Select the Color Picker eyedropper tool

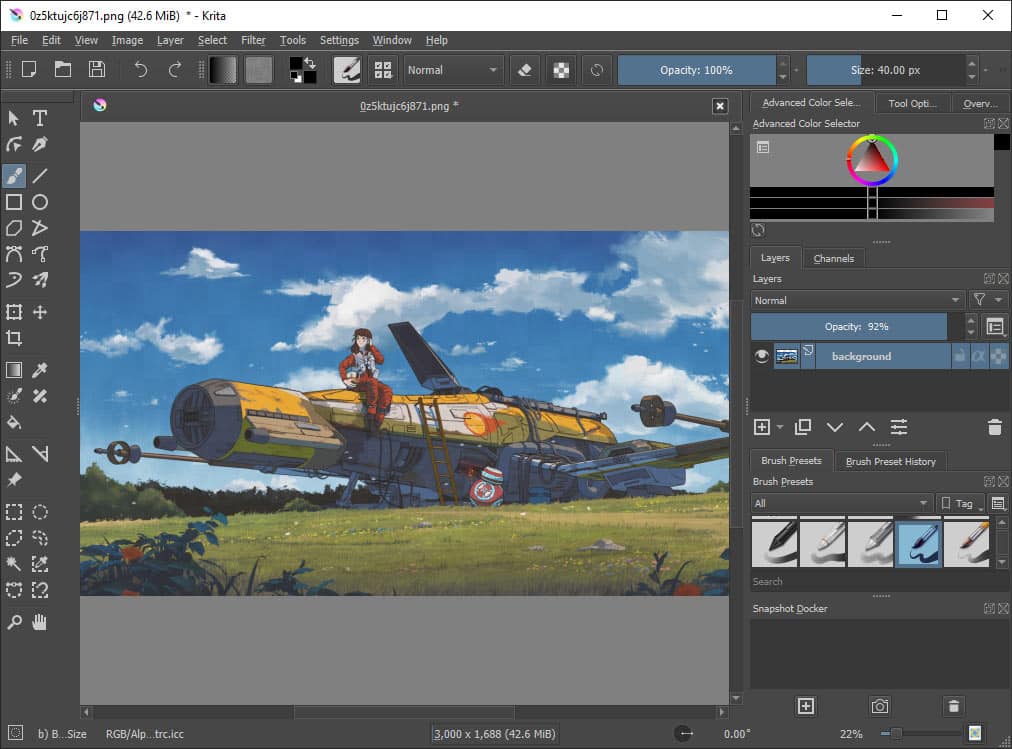coord(40,370)
